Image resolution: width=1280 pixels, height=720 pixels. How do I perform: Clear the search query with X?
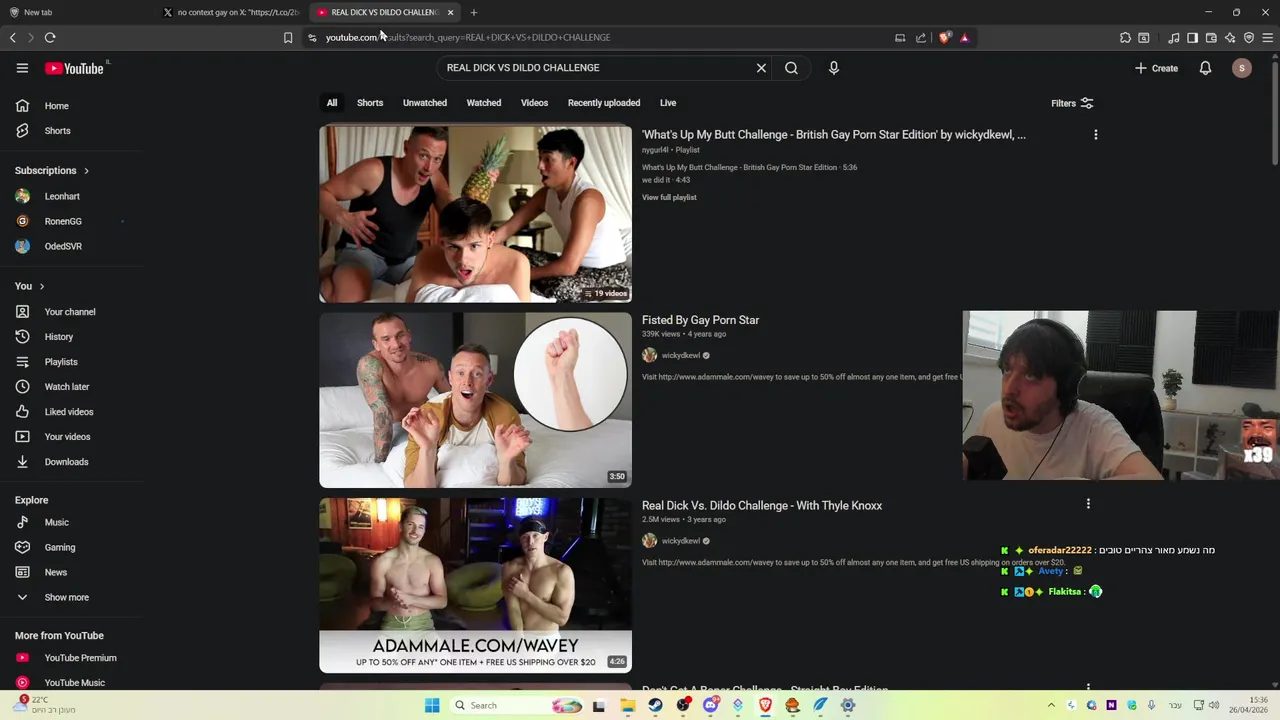point(761,68)
